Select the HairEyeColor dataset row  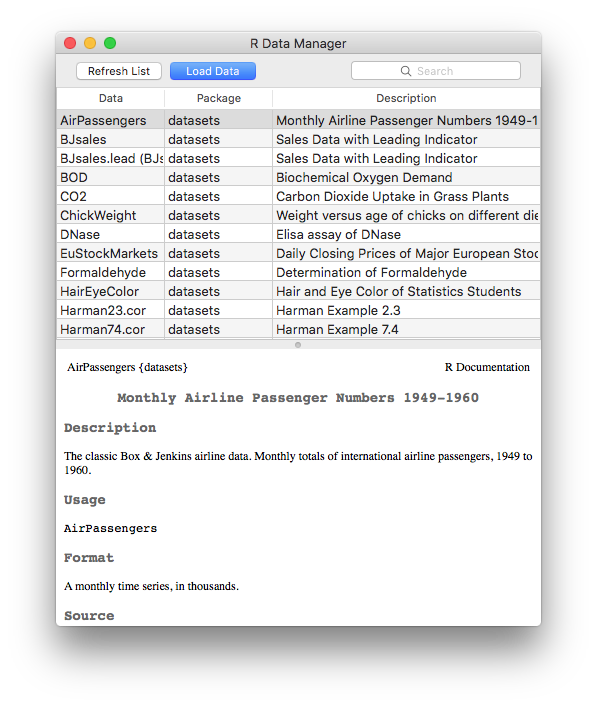[x=298, y=291]
